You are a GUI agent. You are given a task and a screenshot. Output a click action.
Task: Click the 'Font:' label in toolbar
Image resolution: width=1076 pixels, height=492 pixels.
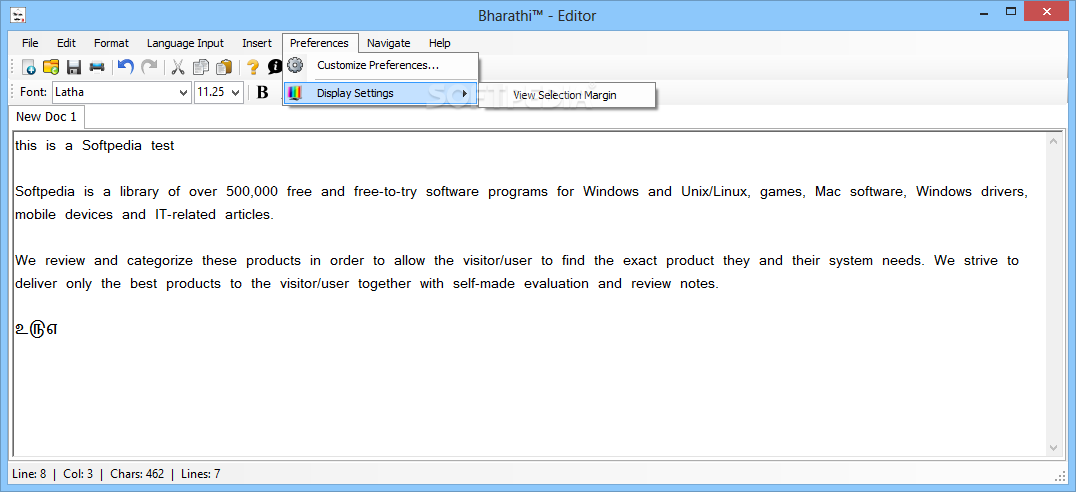34,92
